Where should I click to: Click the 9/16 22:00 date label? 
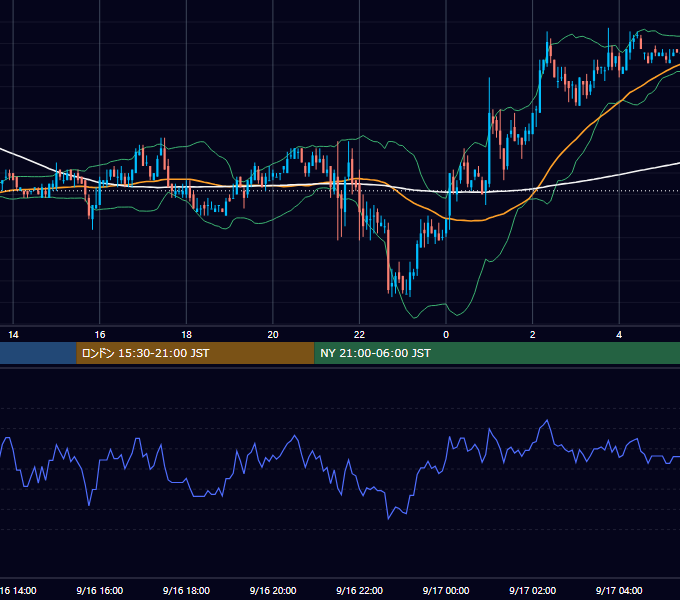coord(360,590)
